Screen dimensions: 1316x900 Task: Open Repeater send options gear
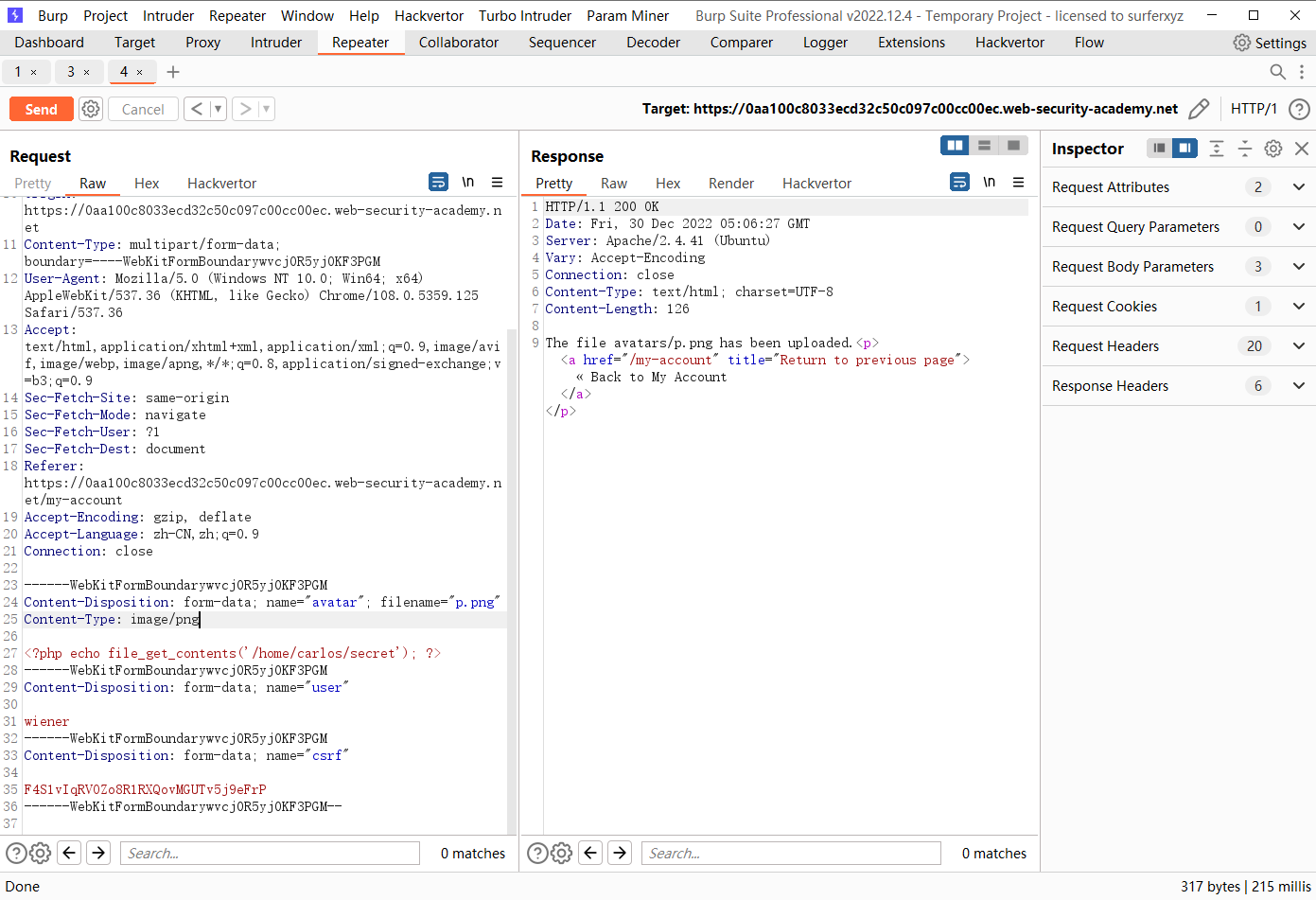pyautogui.click(x=91, y=109)
